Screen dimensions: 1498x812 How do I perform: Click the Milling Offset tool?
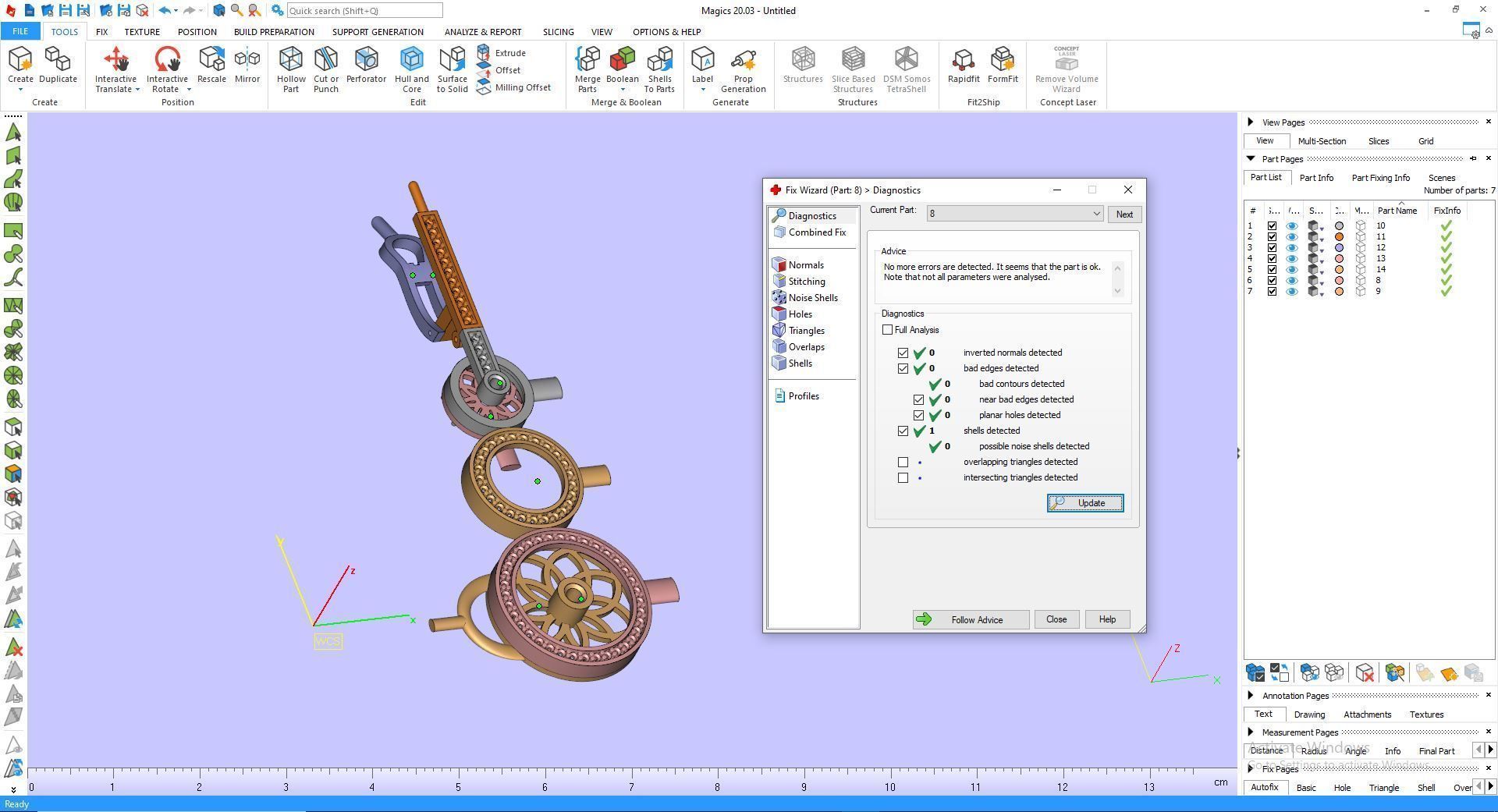pos(514,87)
